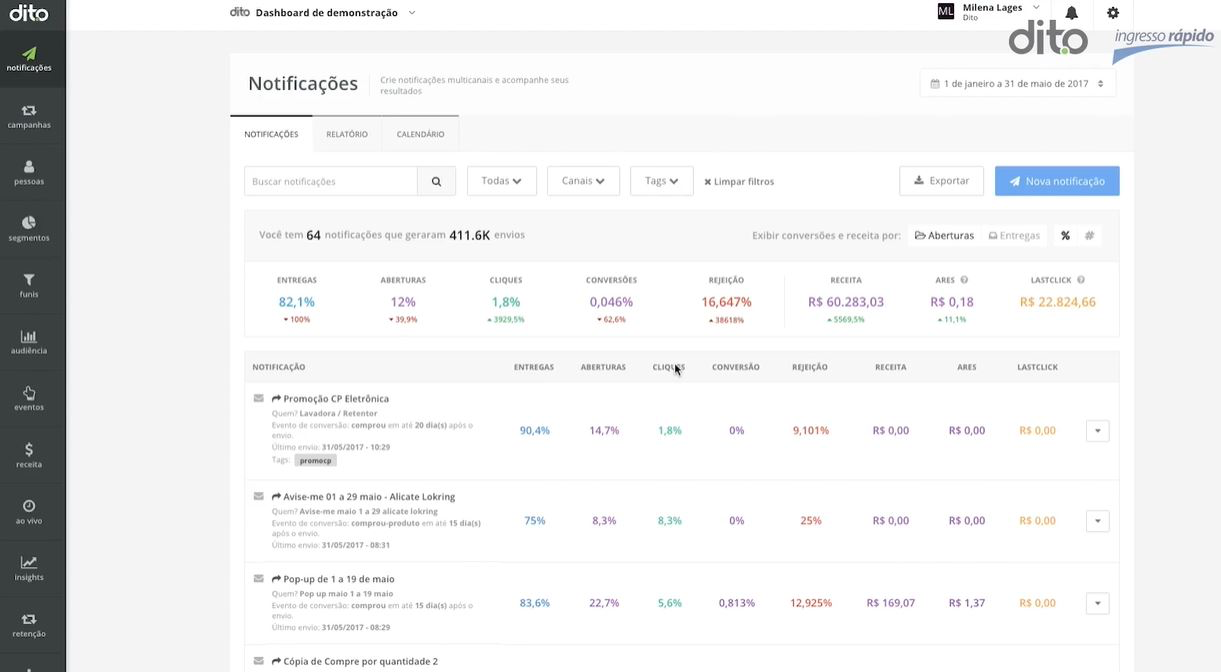Select the Pessoas sidebar icon
The height and width of the screenshot is (672, 1221).
click(x=29, y=174)
